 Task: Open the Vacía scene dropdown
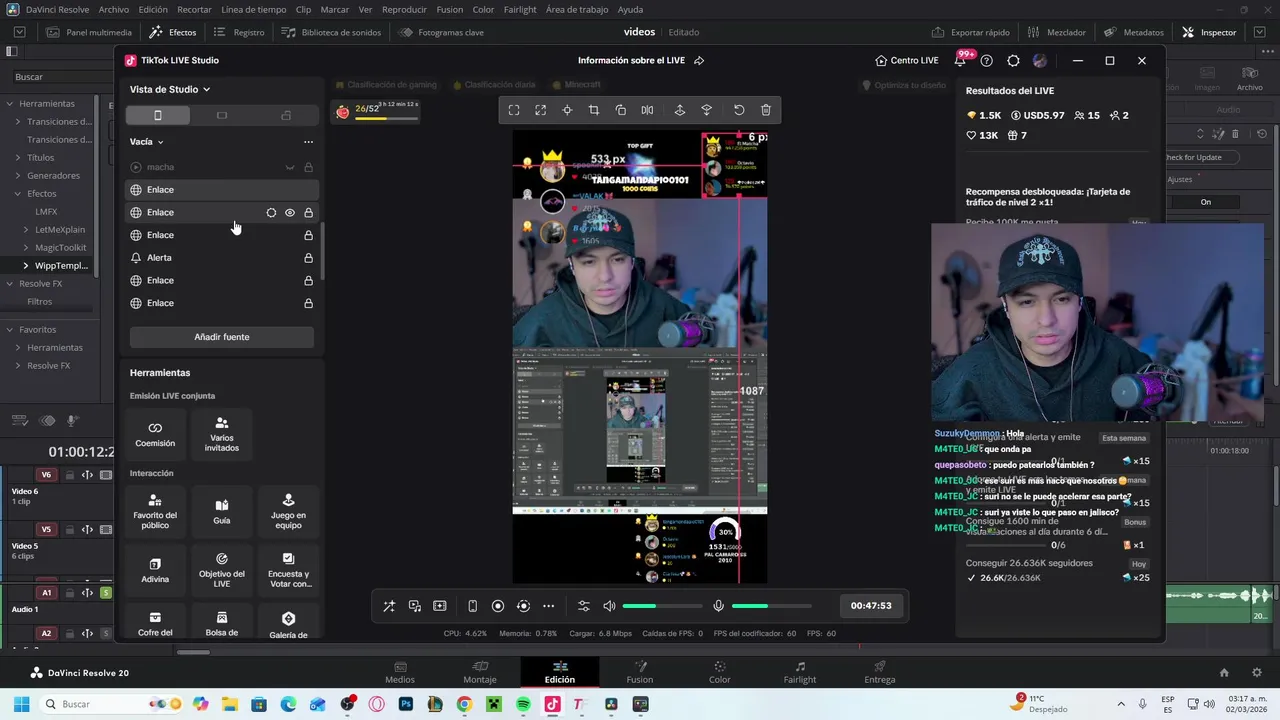[146, 142]
